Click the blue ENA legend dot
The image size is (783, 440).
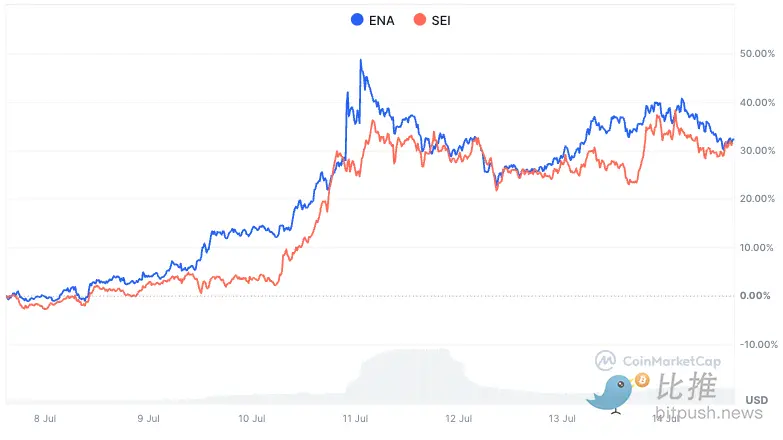pos(357,19)
